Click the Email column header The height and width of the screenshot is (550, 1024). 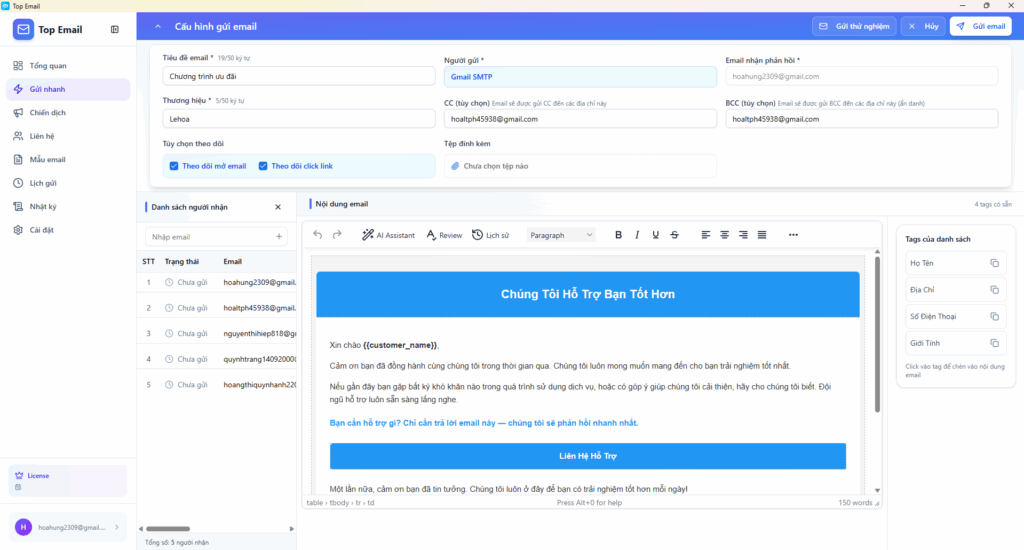click(x=232, y=261)
